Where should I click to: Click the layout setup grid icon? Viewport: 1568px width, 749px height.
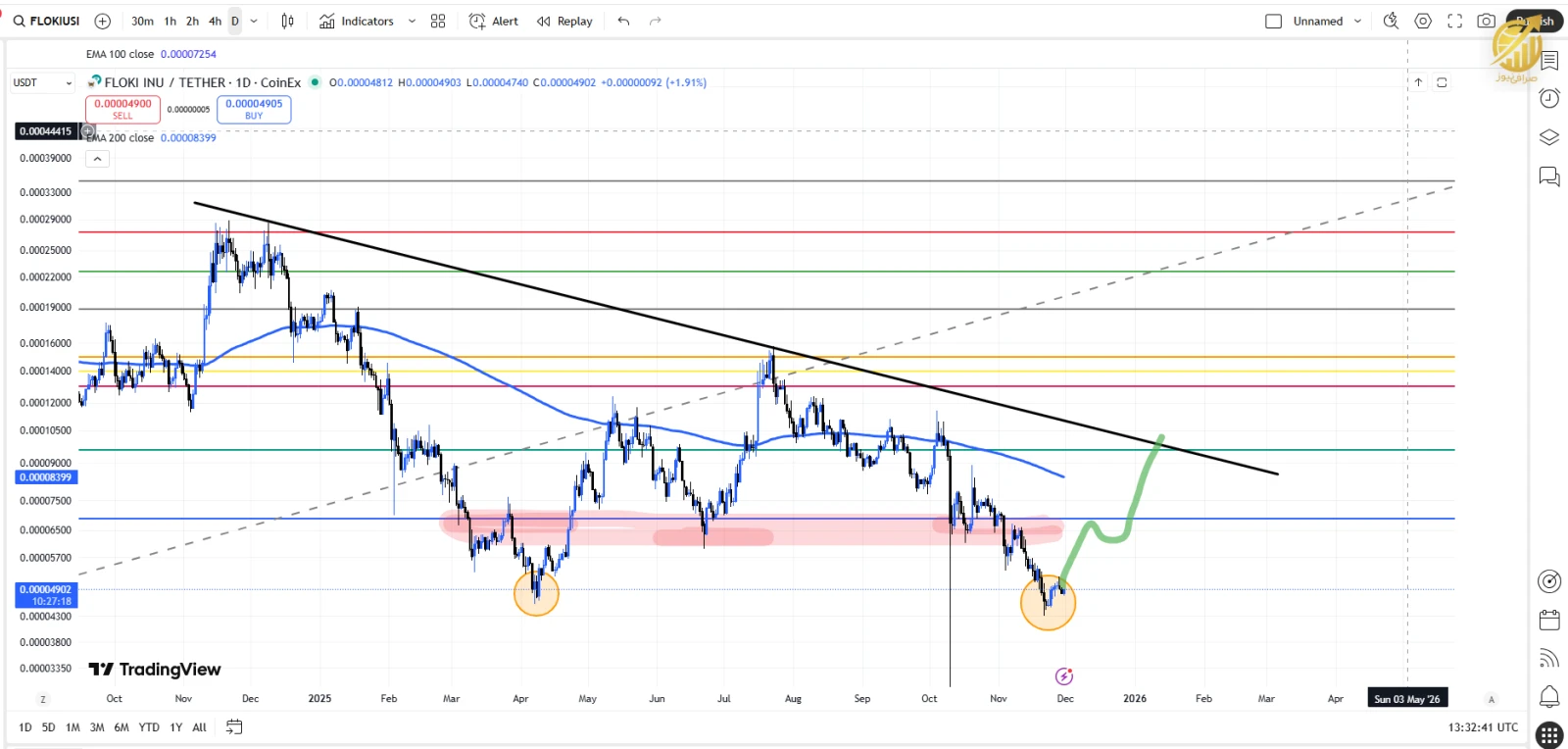[438, 21]
